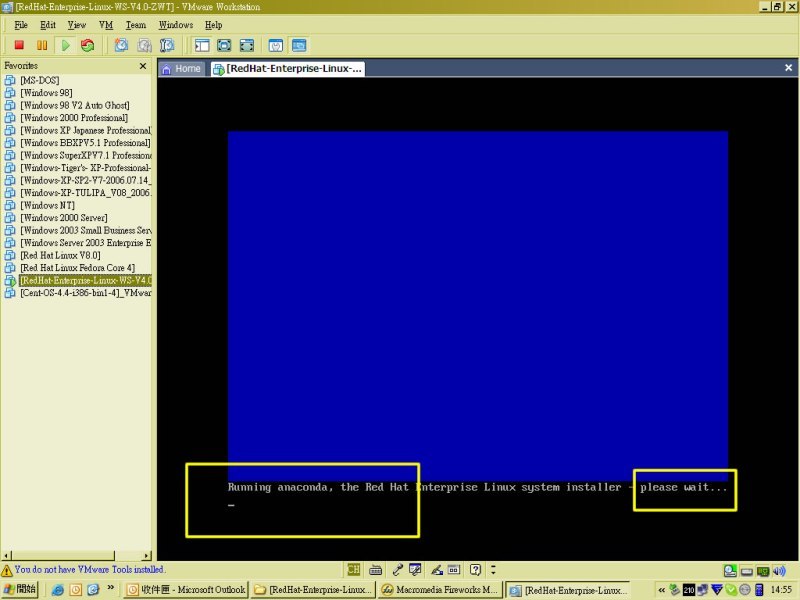Click the VMware sound speaker status icon

[779, 571]
